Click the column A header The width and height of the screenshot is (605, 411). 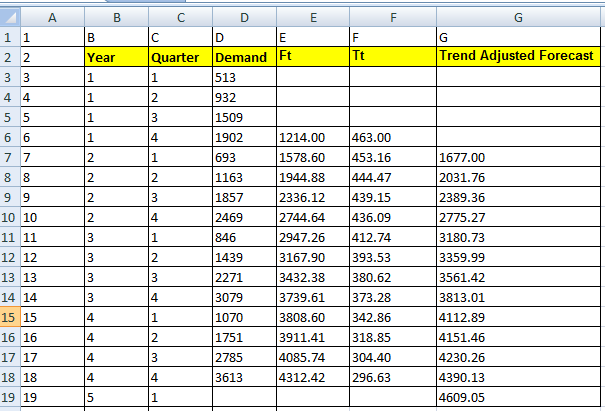click(x=52, y=17)
